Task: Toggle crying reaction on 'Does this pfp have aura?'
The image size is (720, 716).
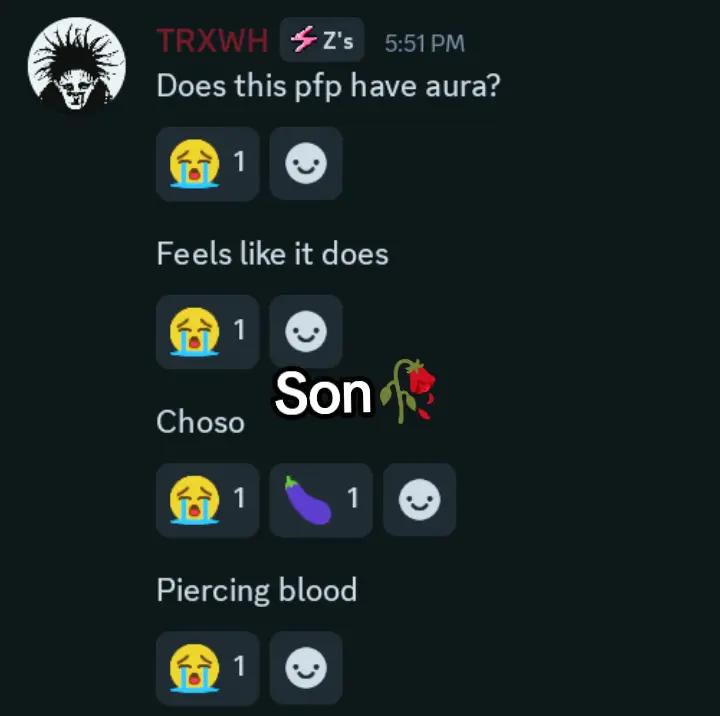Action: click(x=208, y=164)
